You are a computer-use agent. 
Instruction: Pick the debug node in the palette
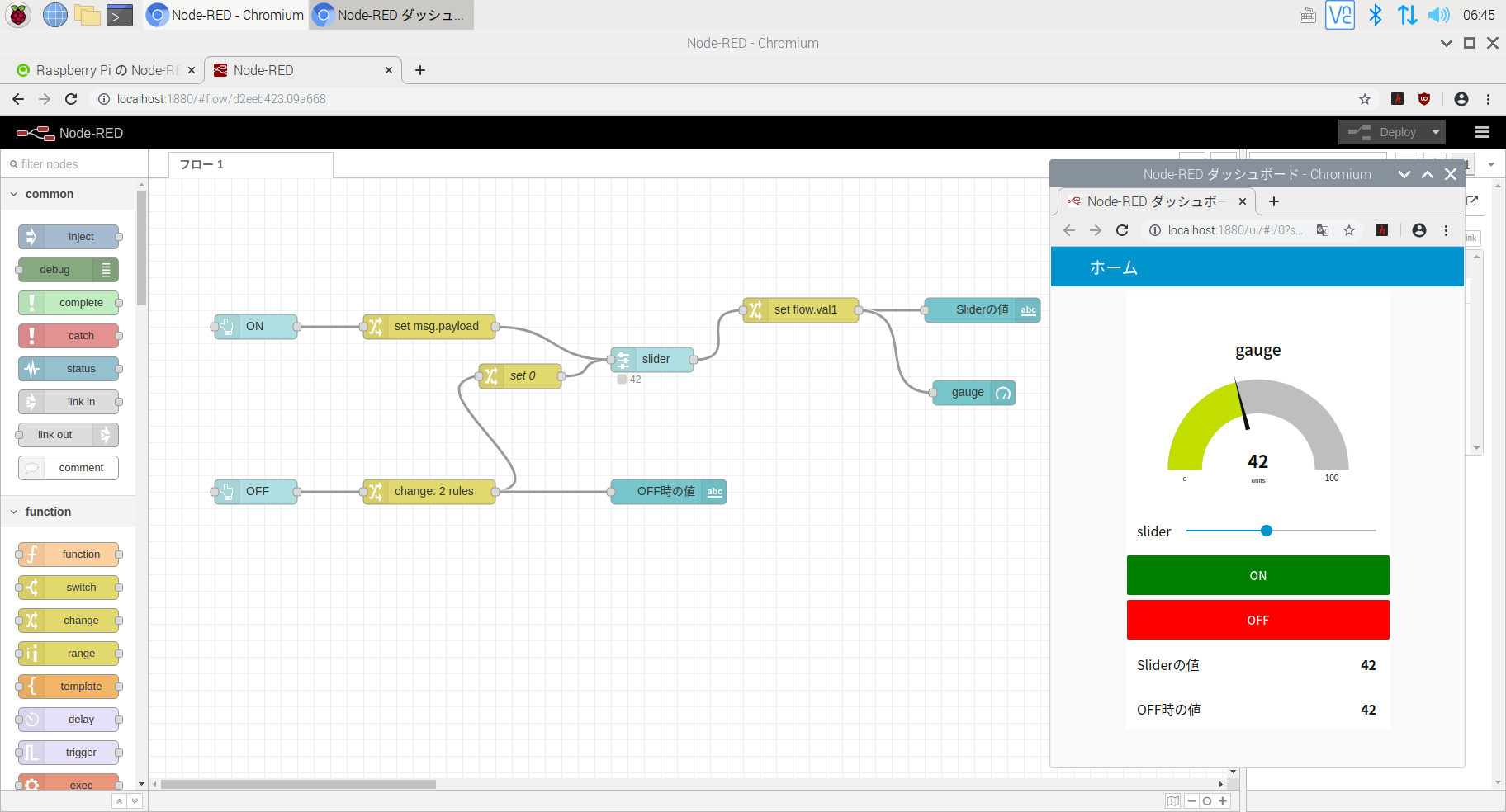coord(69,270)
